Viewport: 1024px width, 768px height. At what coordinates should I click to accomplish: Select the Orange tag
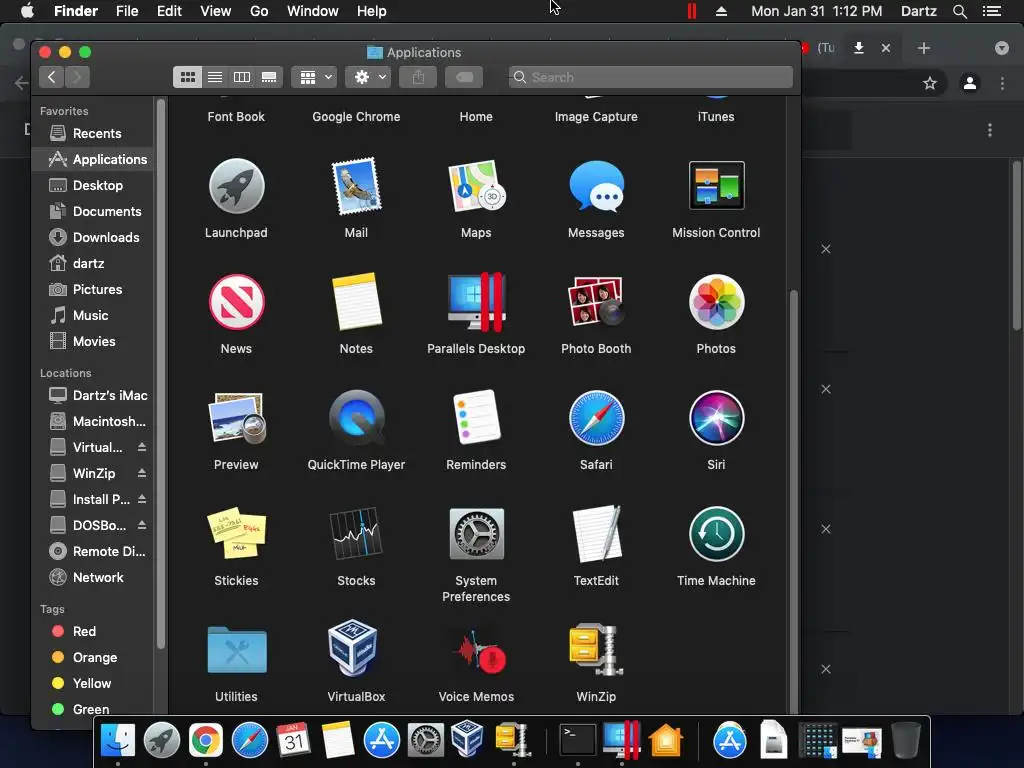coord(93,658)
